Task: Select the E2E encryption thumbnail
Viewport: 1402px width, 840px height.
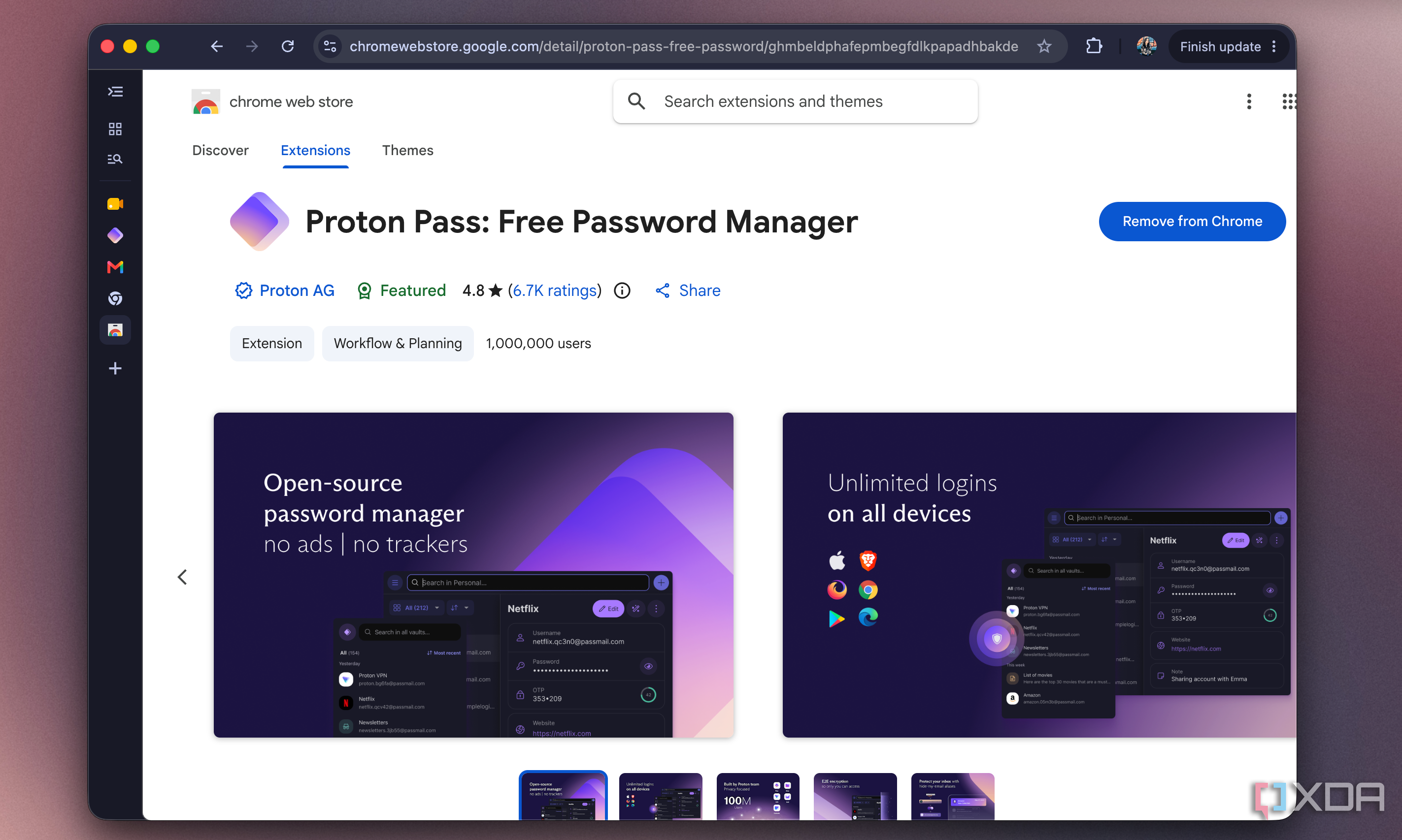Action: tap(855, 796)
